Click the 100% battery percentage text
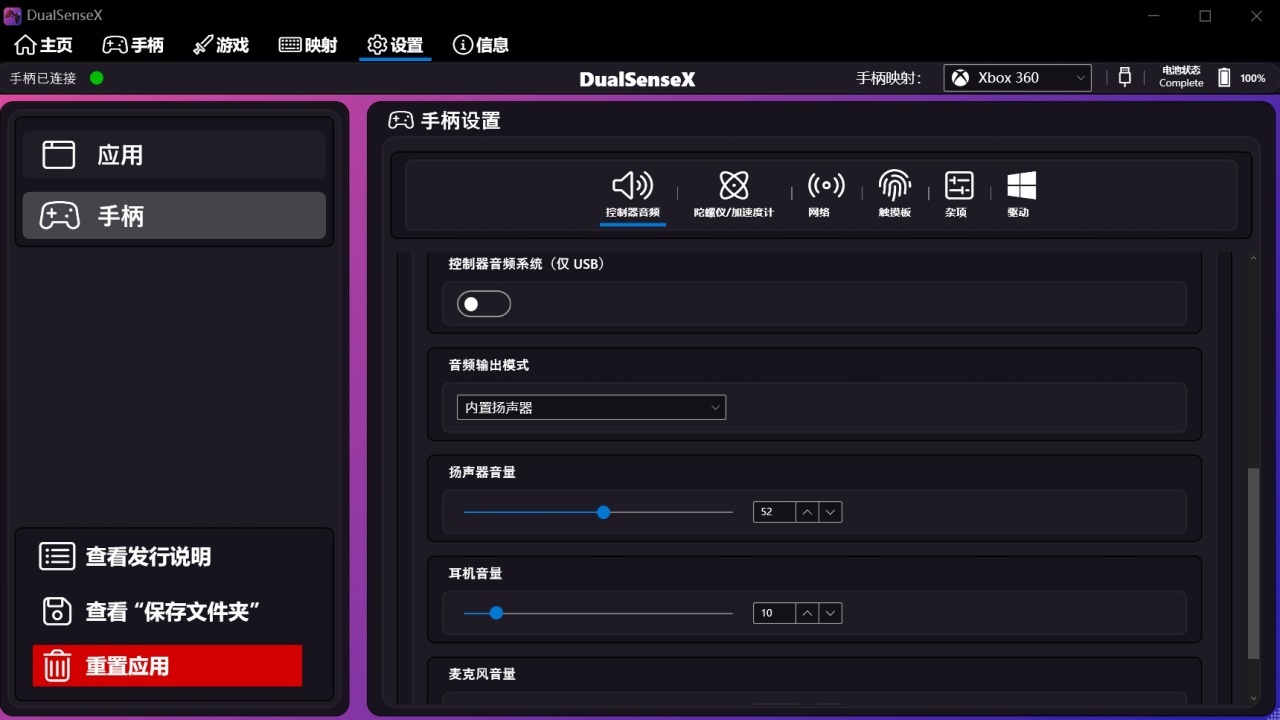1280x720 pixels. (1253, 78)
